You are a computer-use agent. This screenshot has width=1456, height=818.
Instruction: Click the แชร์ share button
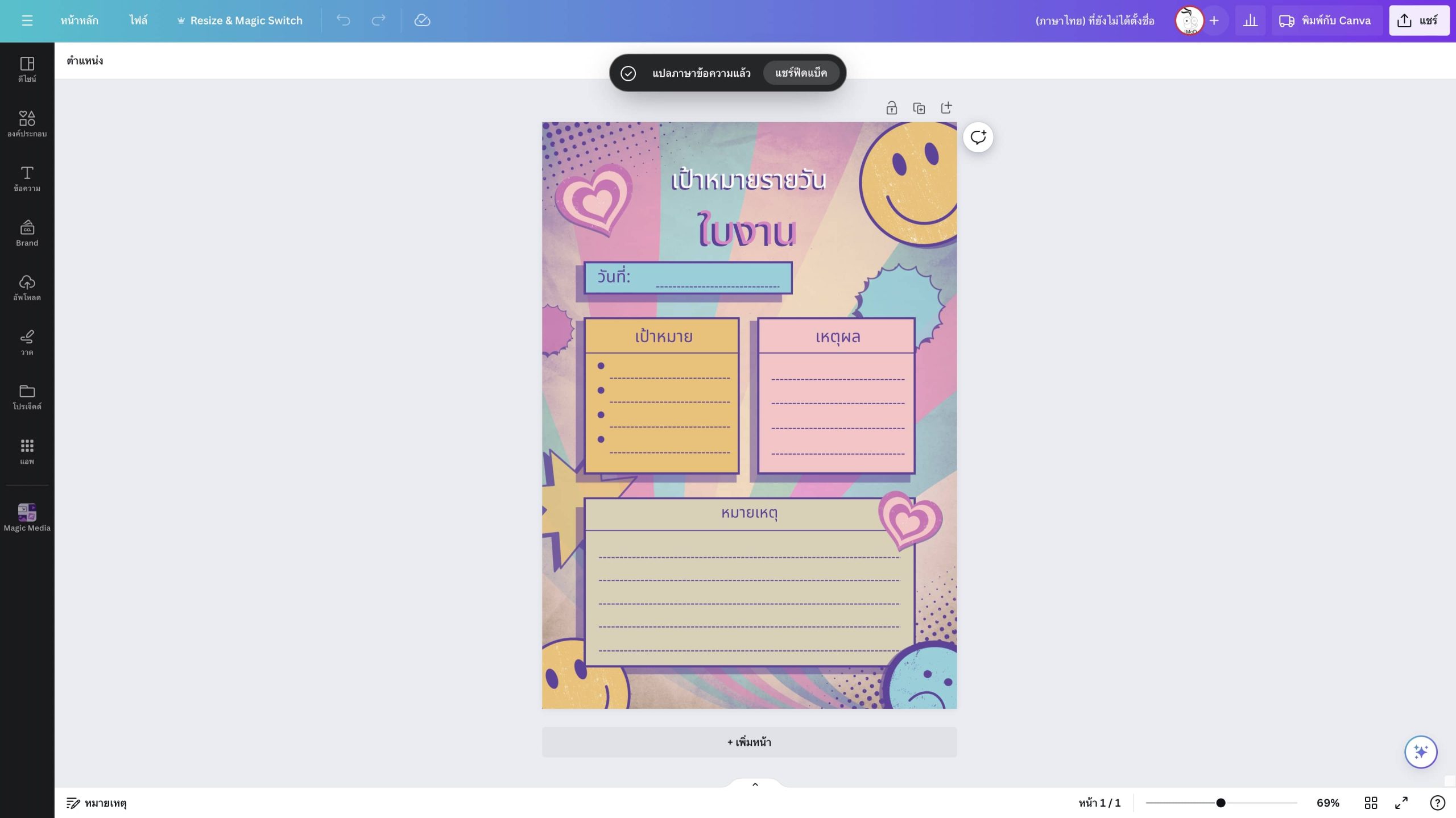coord(1418,20)
